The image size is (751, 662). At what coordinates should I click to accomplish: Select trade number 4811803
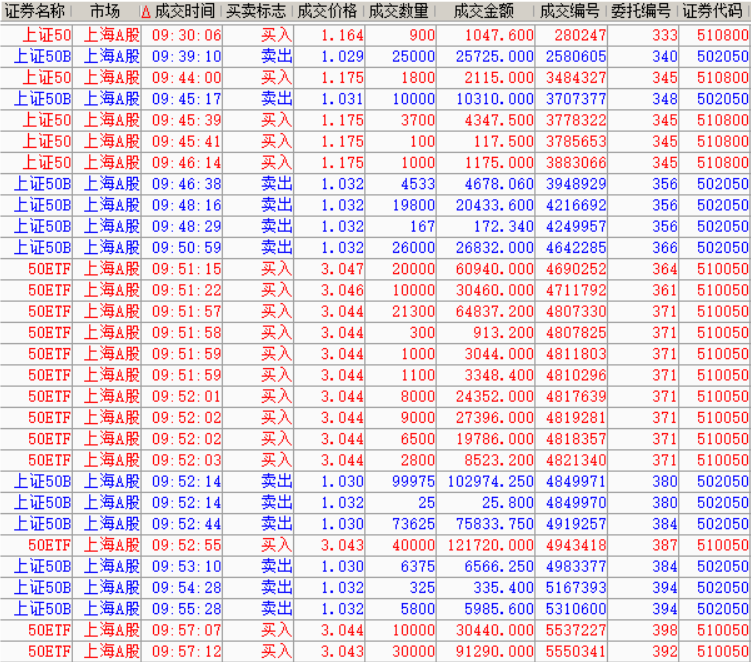click(576, 354)
